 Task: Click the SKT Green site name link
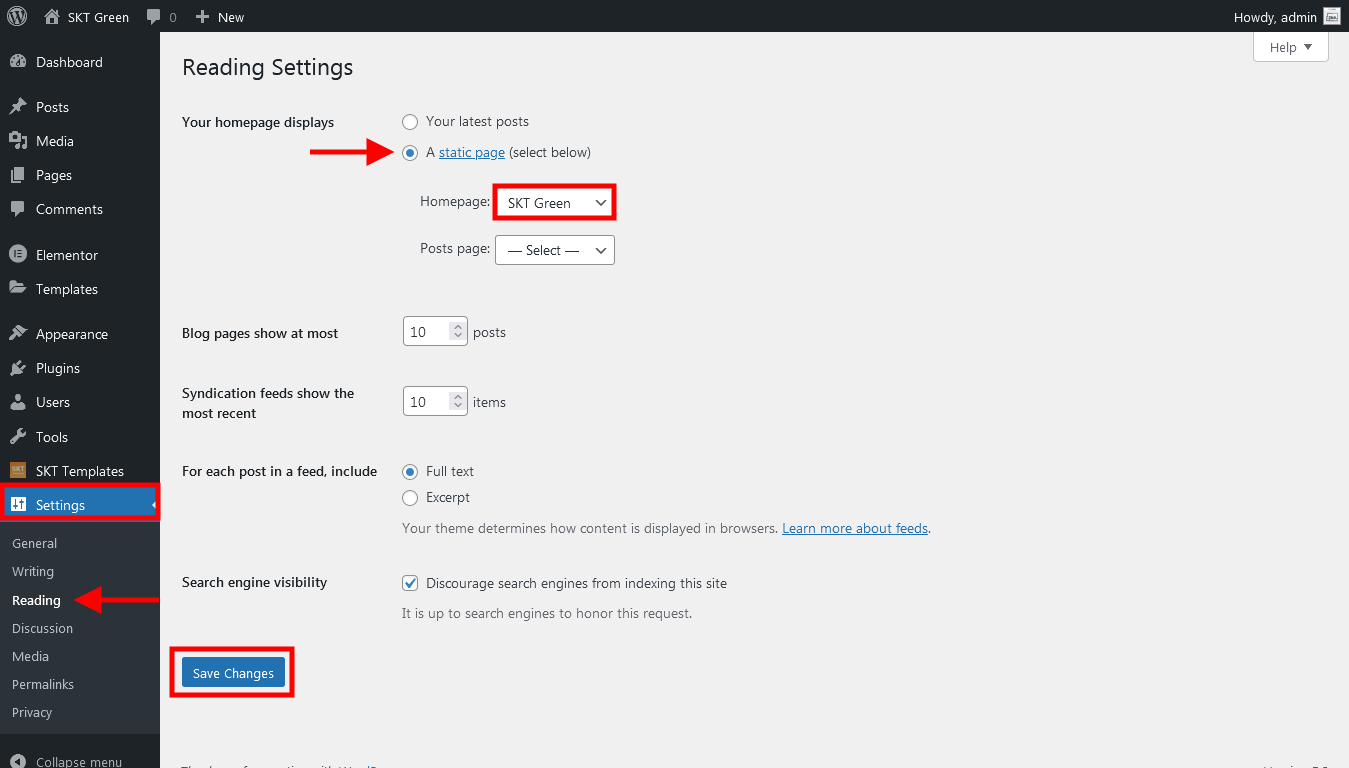tap(98, 17)
